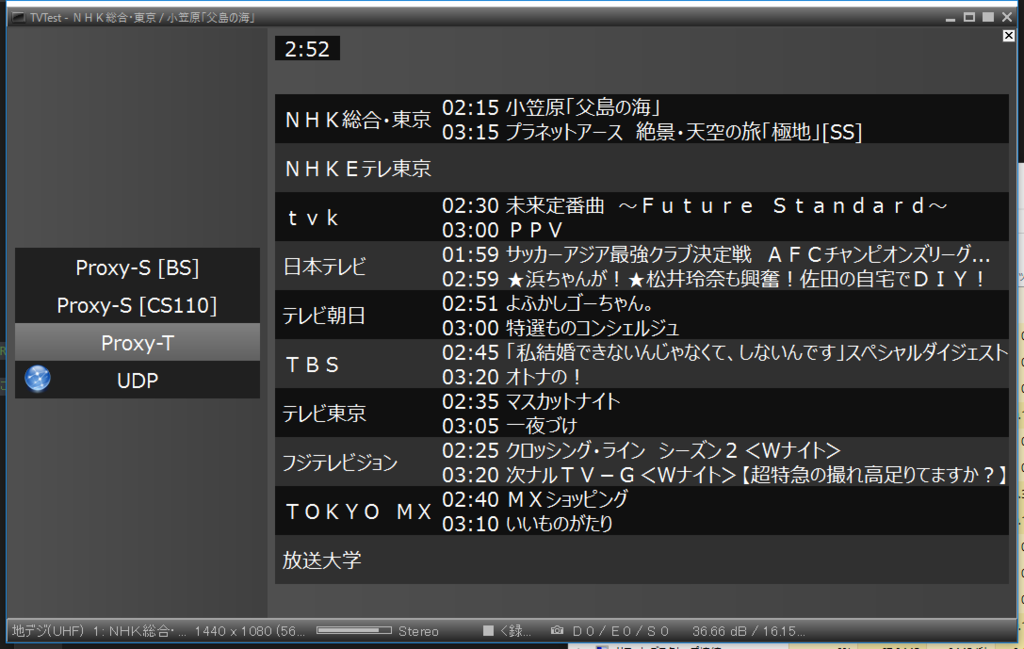1024x649 pixels.
Task: Click the 03:20 オトナの! program entry
Action: (x=512, y=377)
